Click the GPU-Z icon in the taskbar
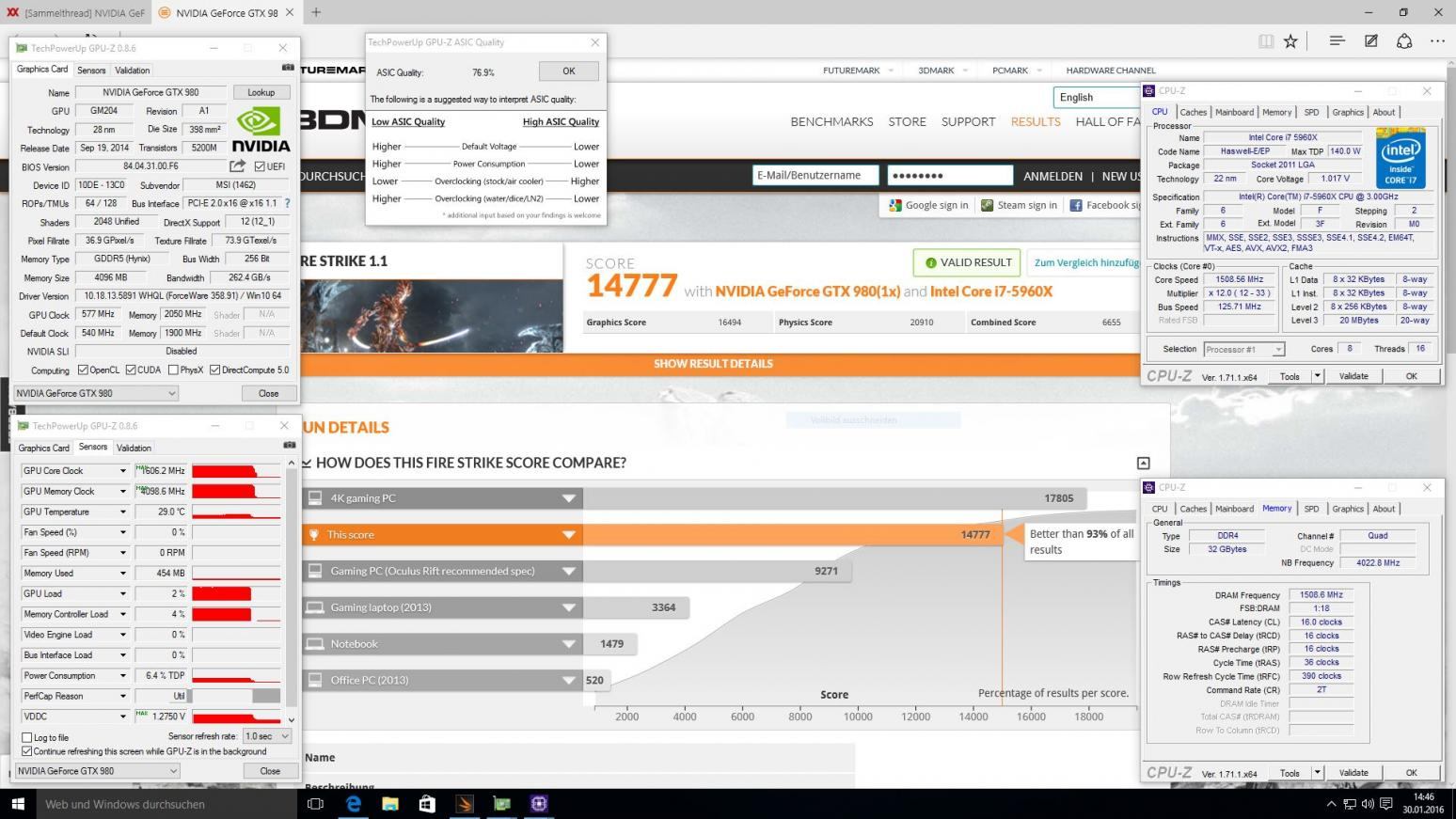Viewport: 1456px width, 819px height. pos(501,804)
